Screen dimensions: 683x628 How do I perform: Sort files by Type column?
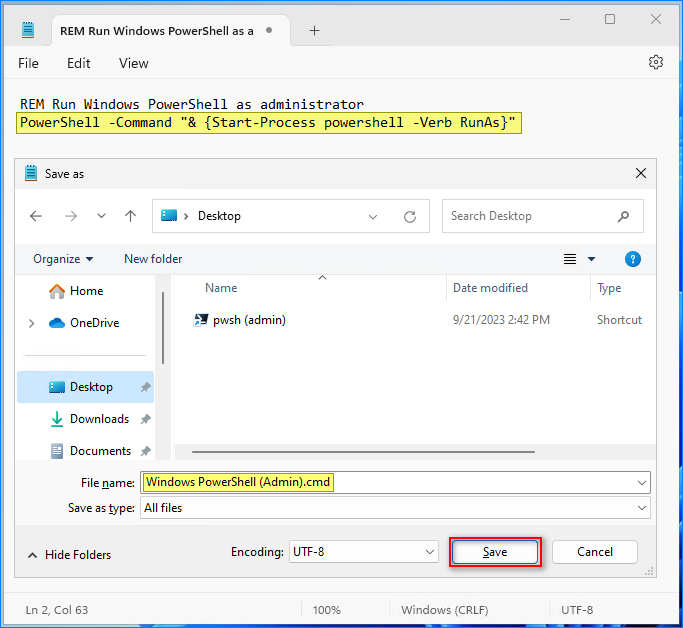[609, 288]
